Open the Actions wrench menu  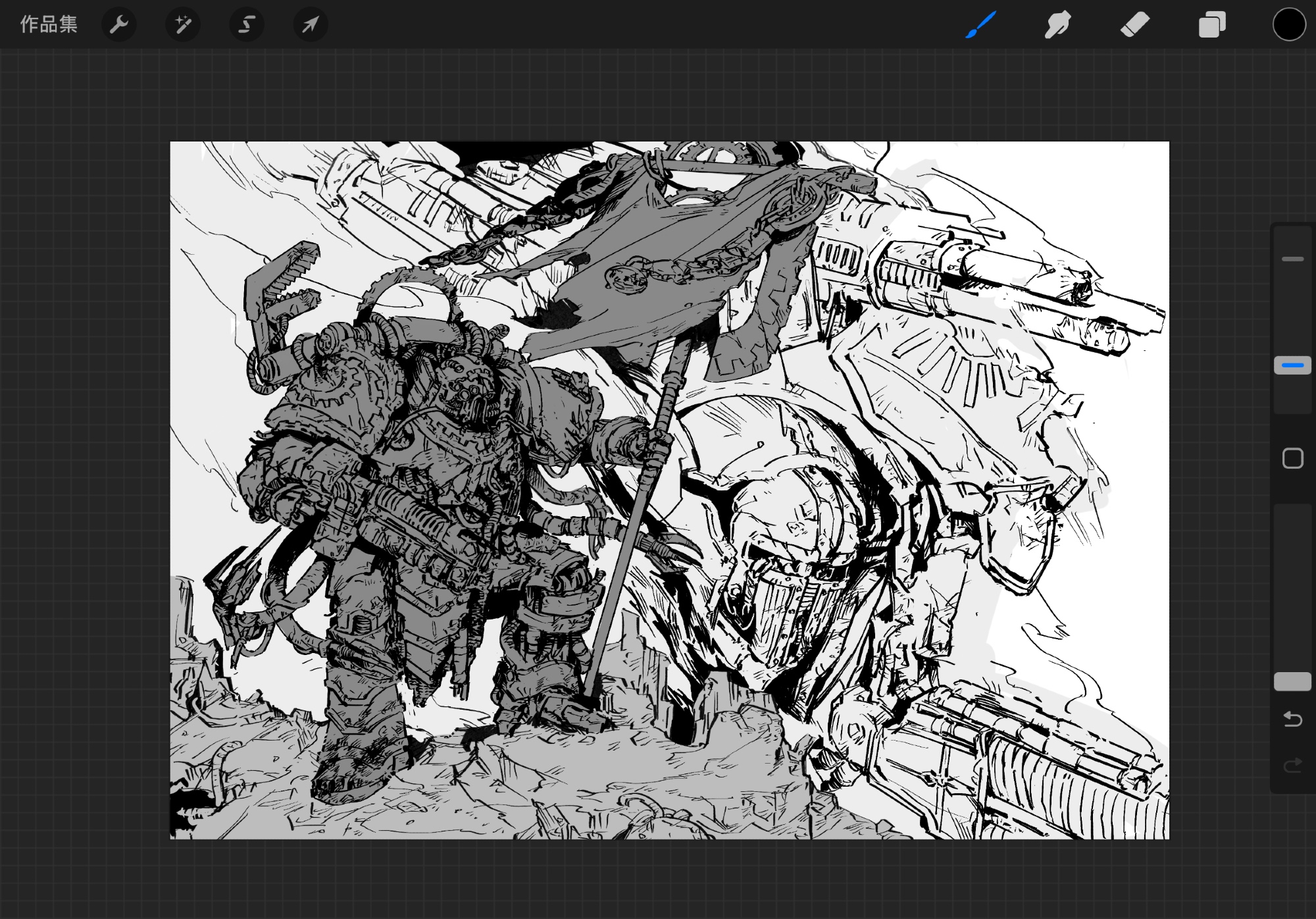(119, 25)
